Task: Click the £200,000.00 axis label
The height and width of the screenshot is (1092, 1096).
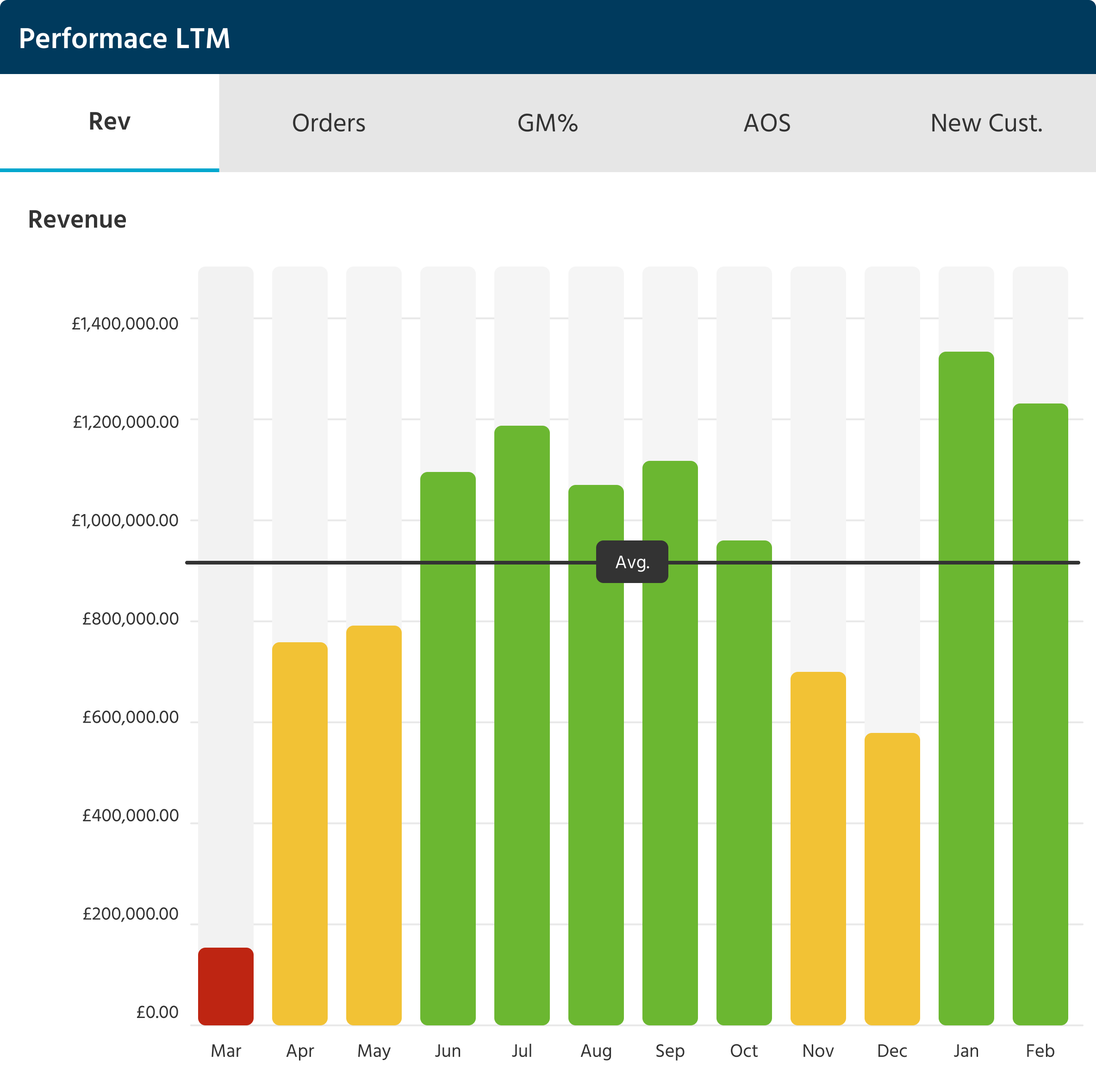Action: point(131,914)
